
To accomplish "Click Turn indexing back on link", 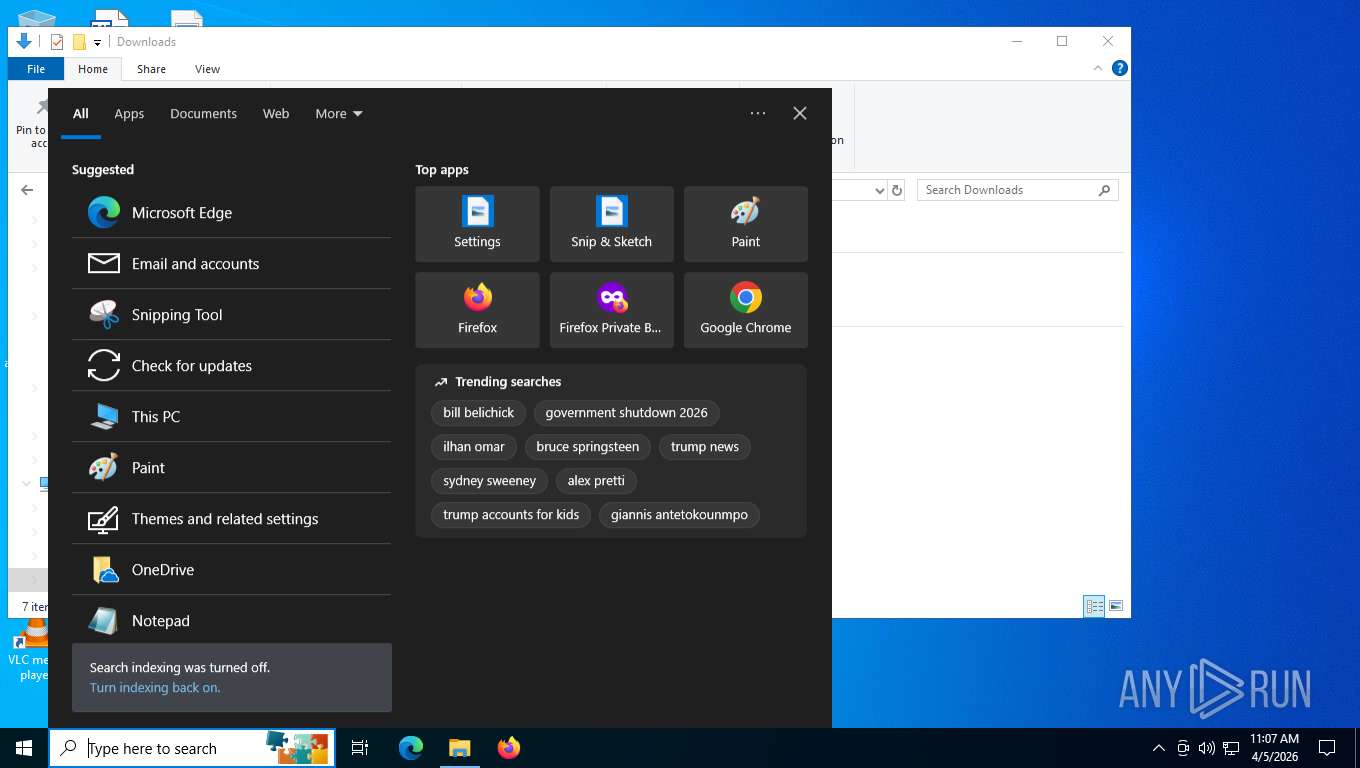I will click(155, 687).
